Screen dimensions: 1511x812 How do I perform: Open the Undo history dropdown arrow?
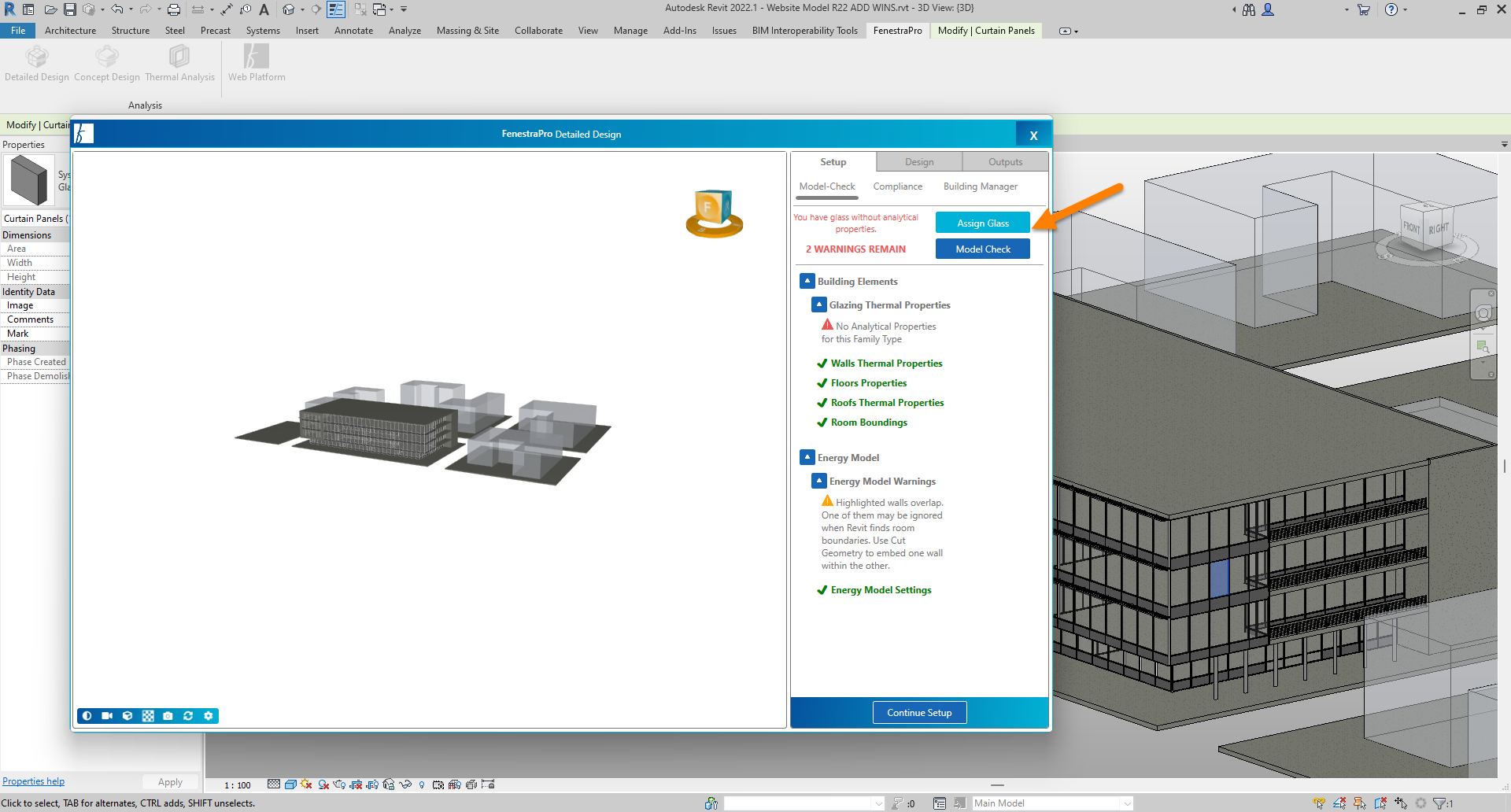pos(131,9)
